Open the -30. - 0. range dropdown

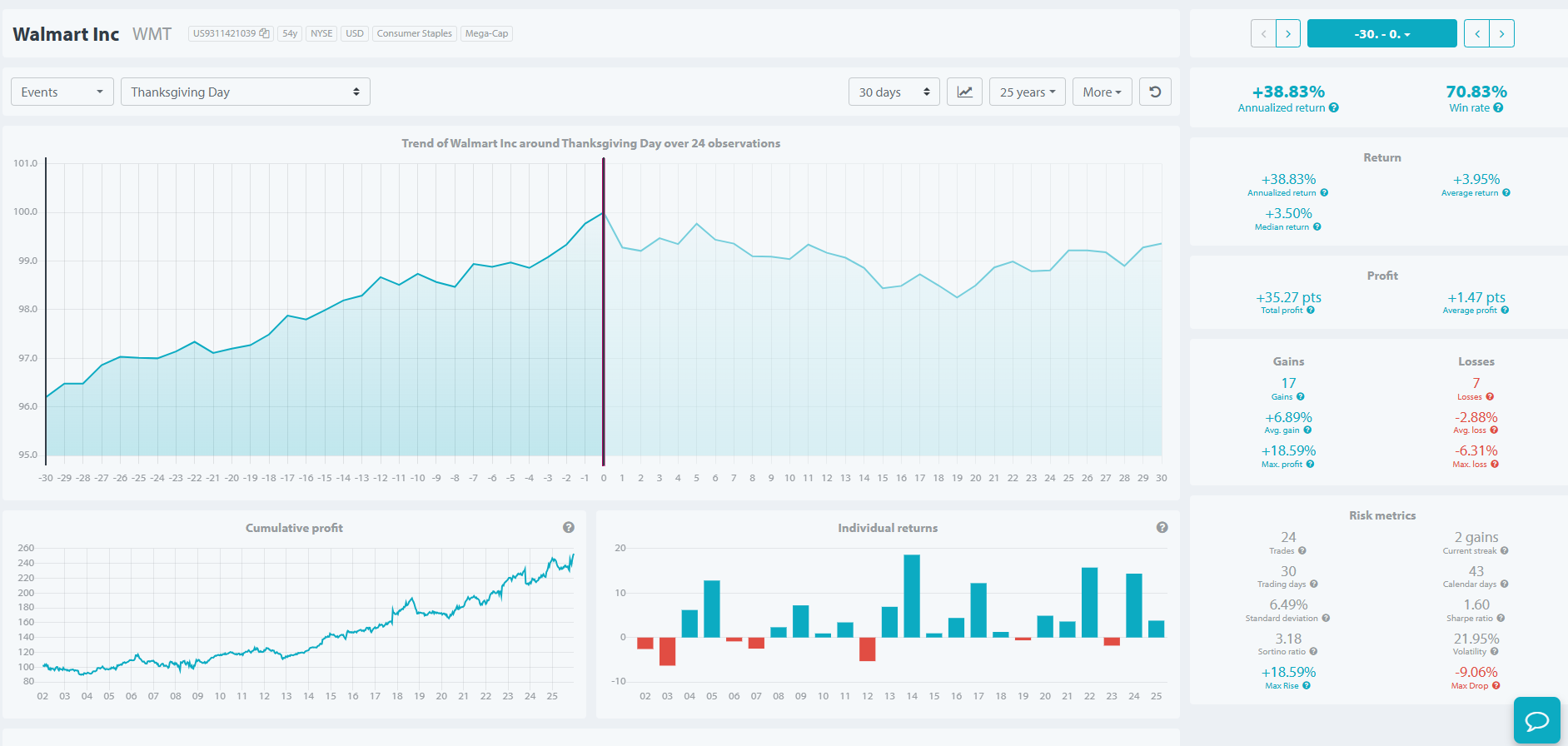[x=1382, y=33]
